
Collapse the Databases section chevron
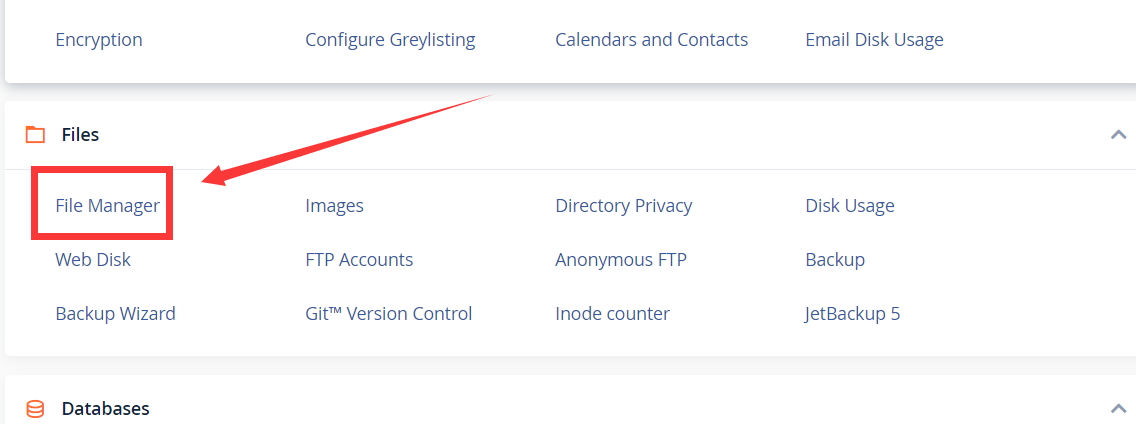[x=1119, y=408]
